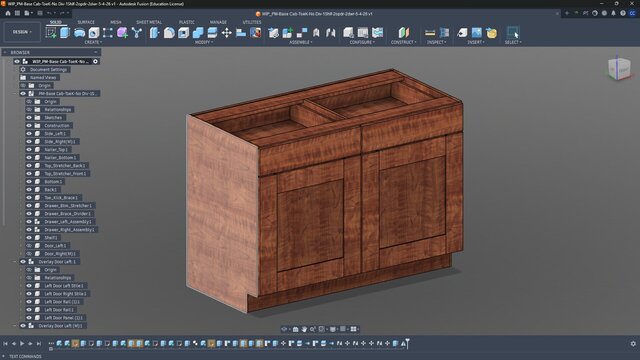Select the Move/Copy arrows tool
The width and height of the screenshot is (640, 360).
pos(227,33)
